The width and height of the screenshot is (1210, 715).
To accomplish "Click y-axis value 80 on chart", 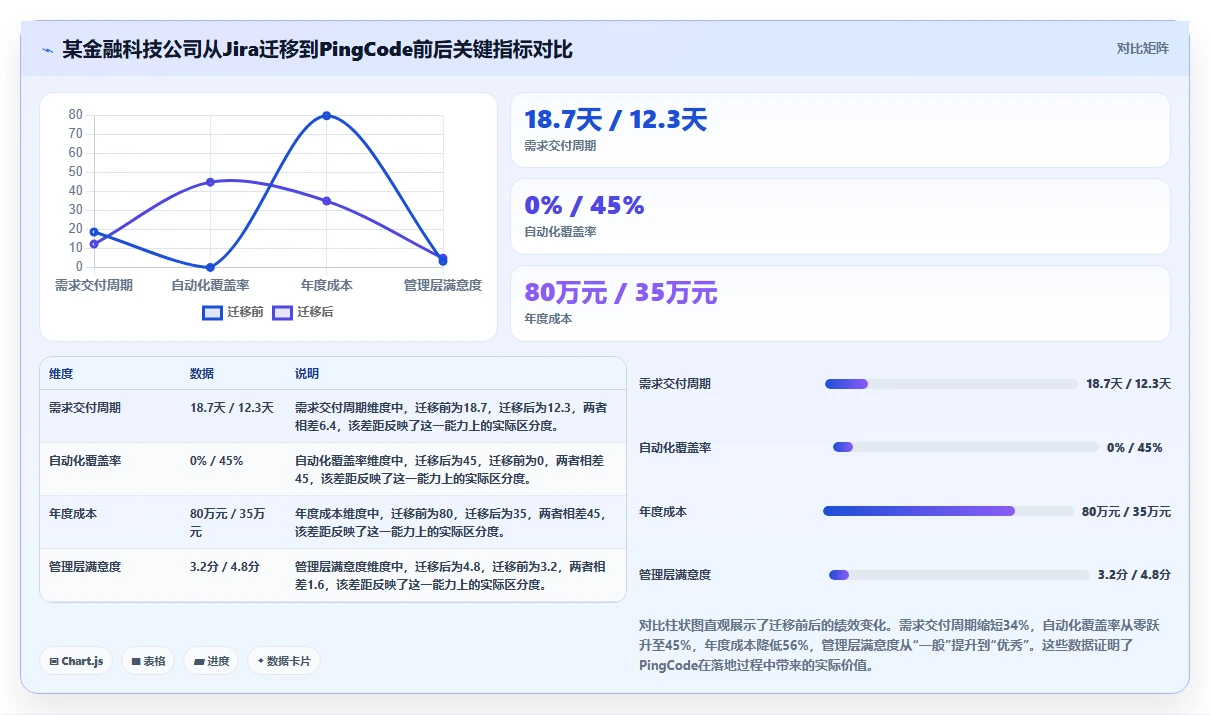I will click(x=76, y=115).
